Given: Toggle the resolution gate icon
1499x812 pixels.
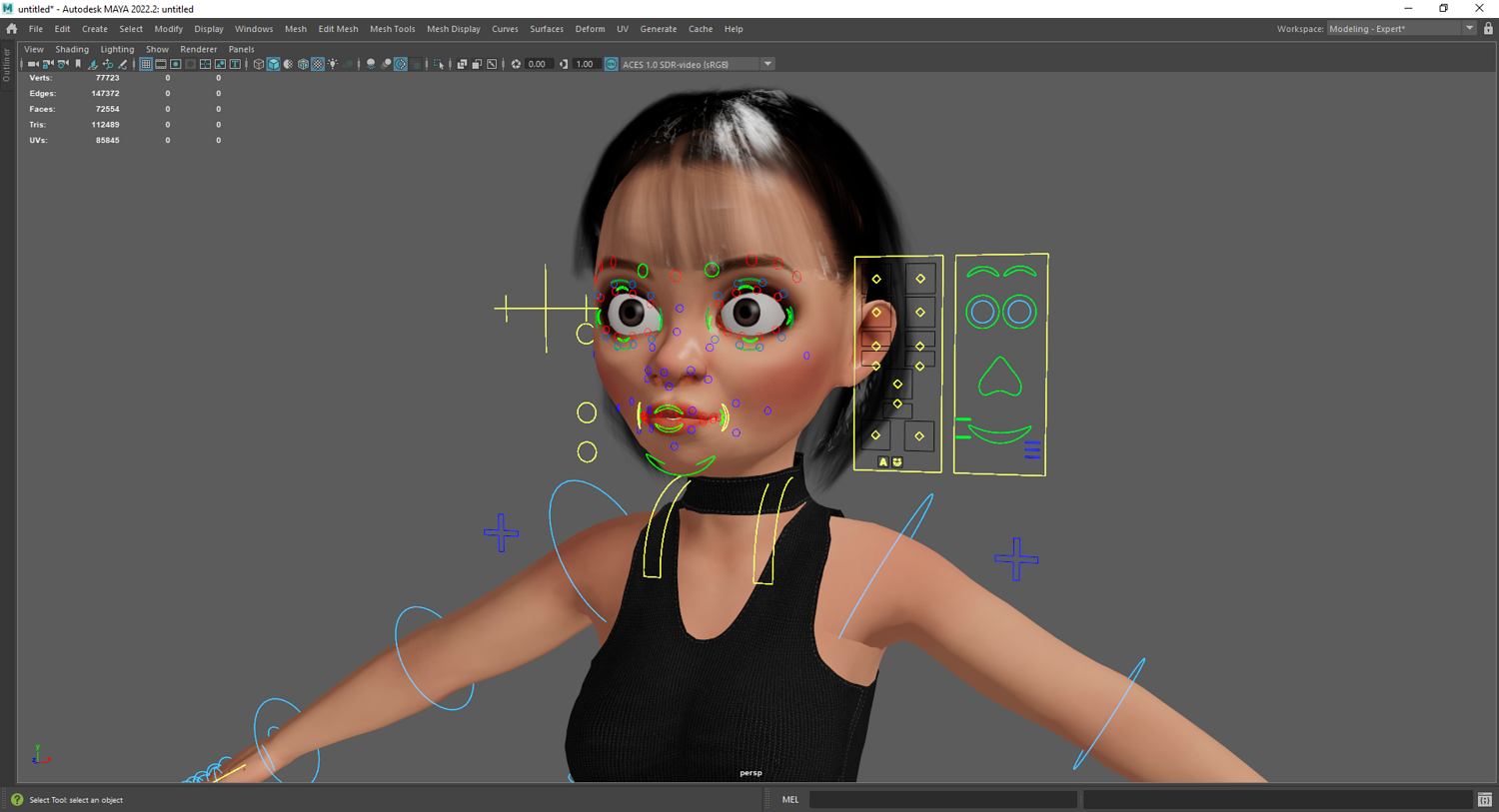Looking at the screenshot, I should pyautogui.click(x=176, y=64).
